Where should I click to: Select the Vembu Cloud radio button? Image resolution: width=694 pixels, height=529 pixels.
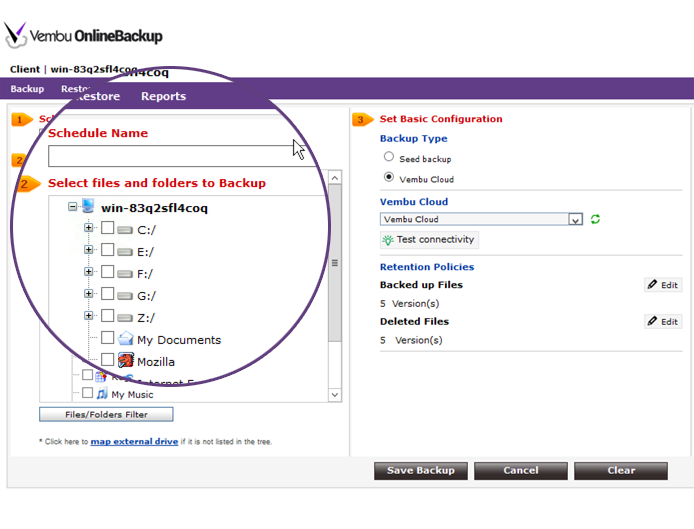[389, 177]
